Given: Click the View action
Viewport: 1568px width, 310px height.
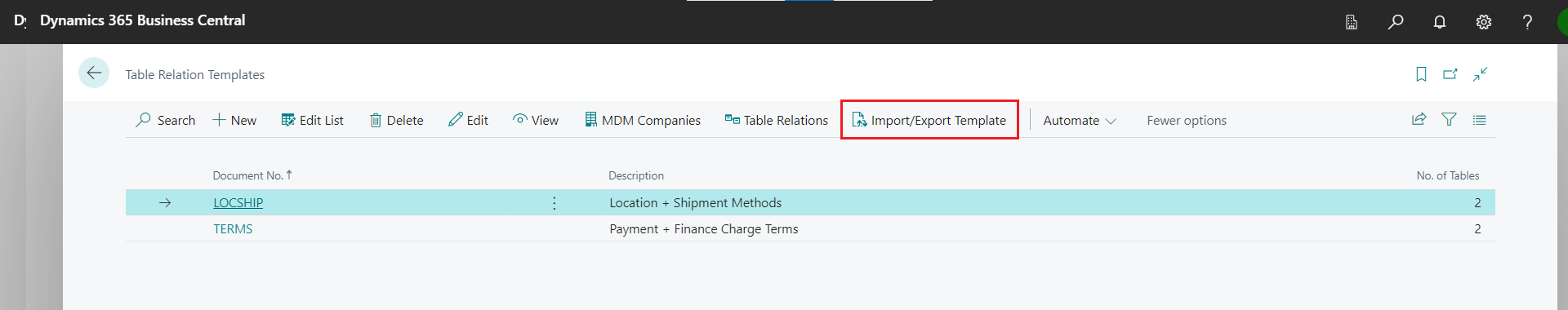Looking at the screenshot, I should point(536,120).
